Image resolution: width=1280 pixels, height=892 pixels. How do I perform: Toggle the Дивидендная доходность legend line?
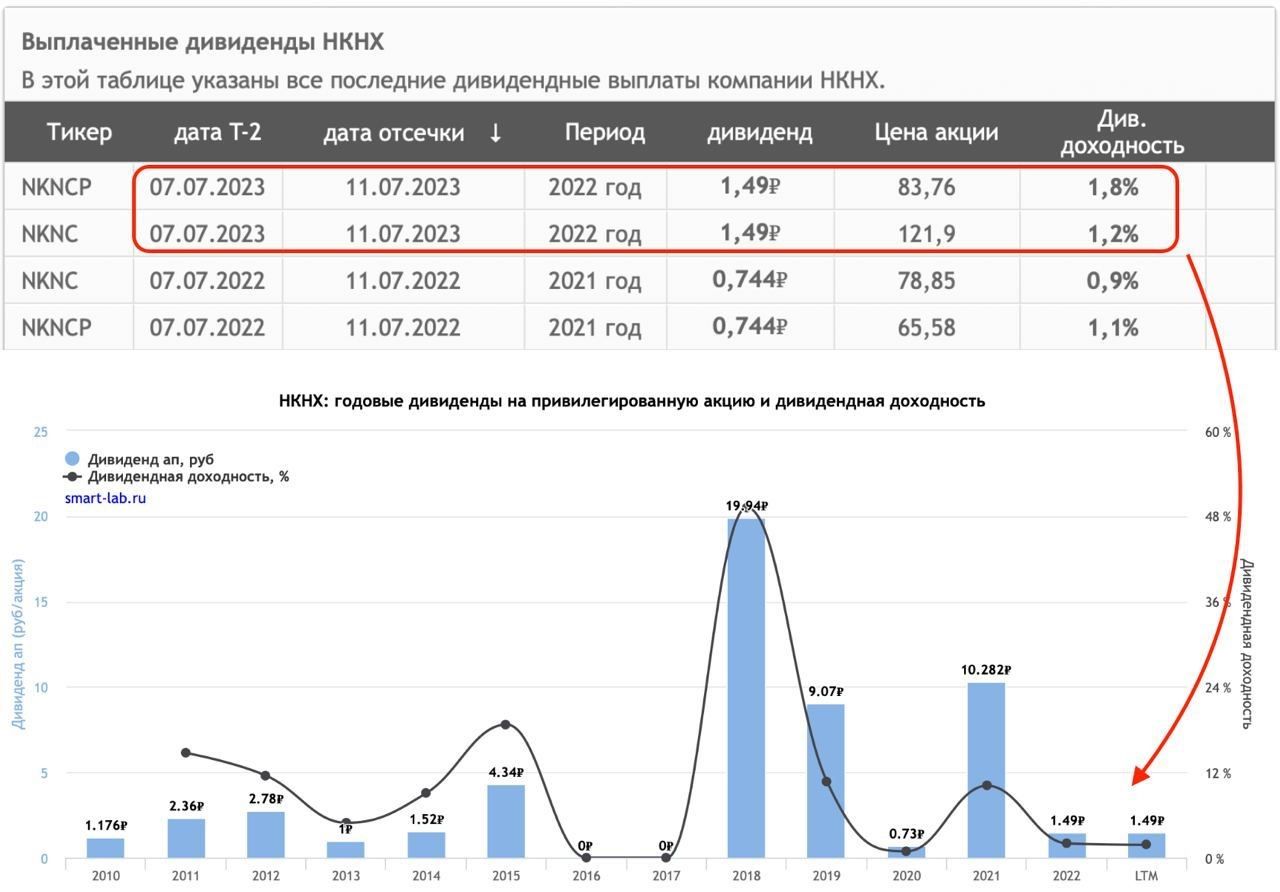(x=176, y=477)
